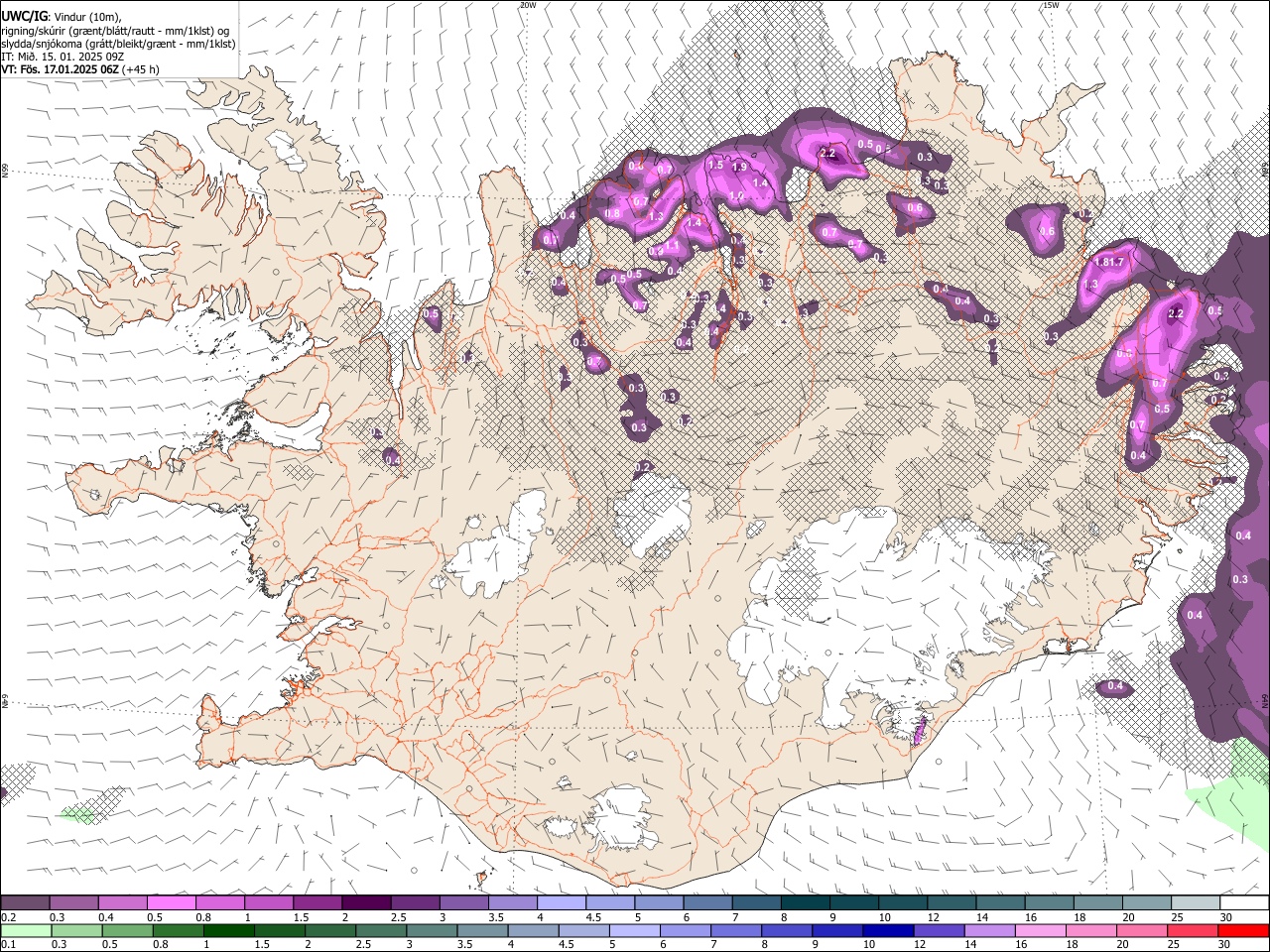The height and width of the screenshot is (952, 1270).
Task: Select the 9 swatch in rain scale
Action: (x=837, y=930)
